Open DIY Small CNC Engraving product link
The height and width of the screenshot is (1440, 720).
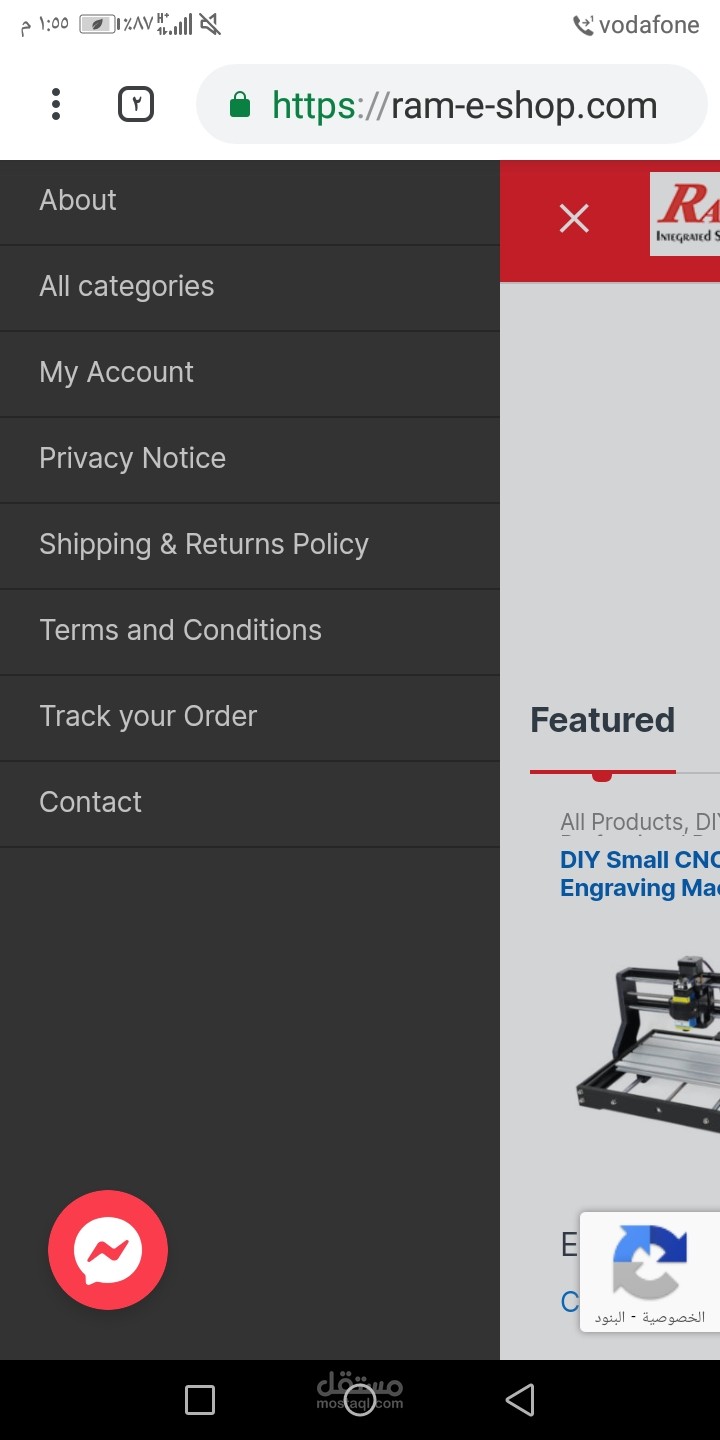coord(640,874)
